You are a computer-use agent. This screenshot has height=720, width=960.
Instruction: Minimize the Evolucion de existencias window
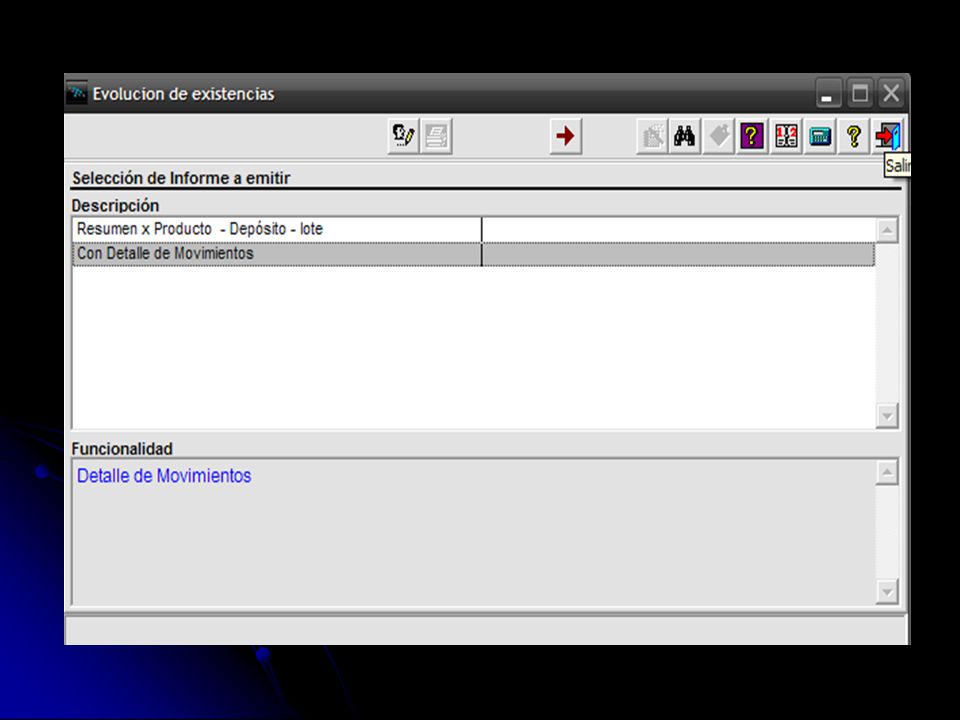pyautogui.click(x=828, y=94)
